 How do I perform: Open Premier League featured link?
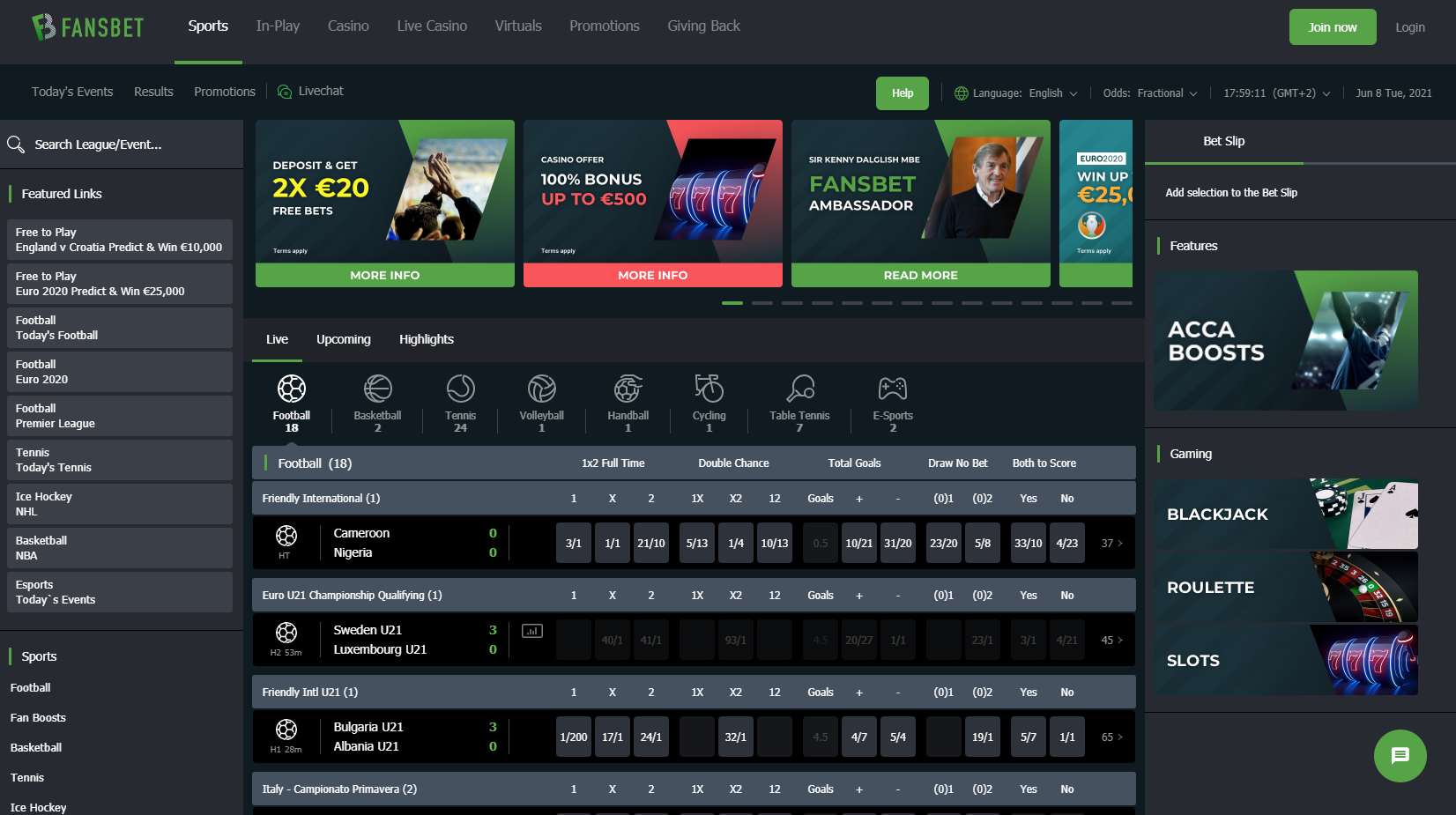120,416
